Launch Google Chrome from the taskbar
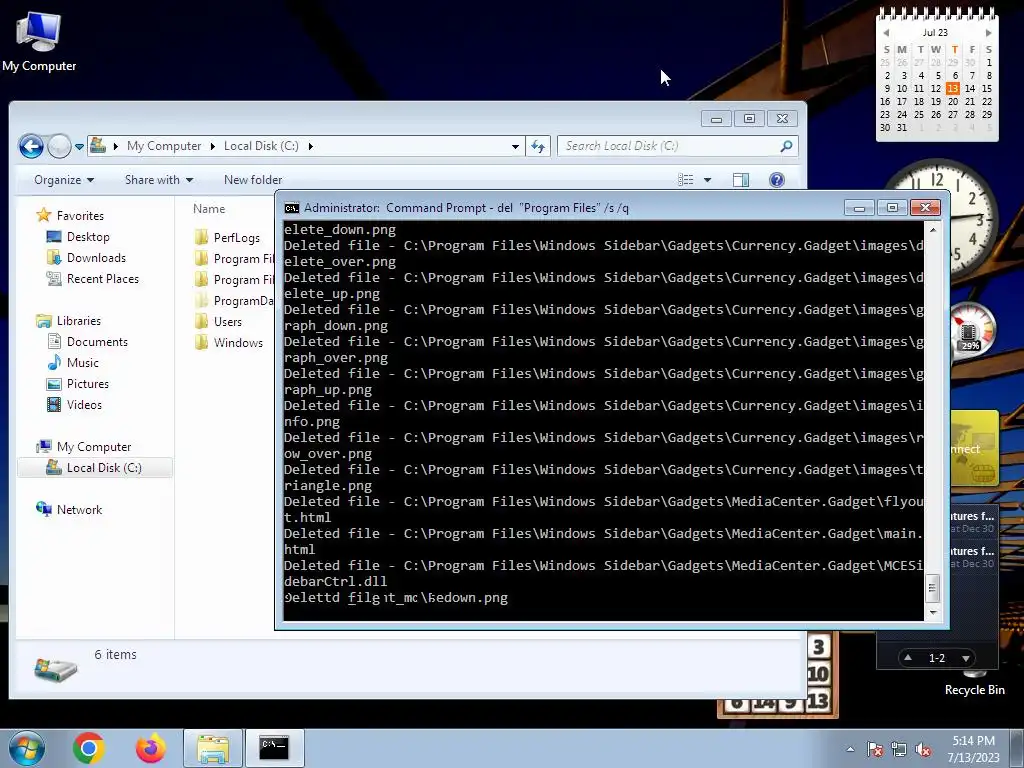 (x=89, y=748)
